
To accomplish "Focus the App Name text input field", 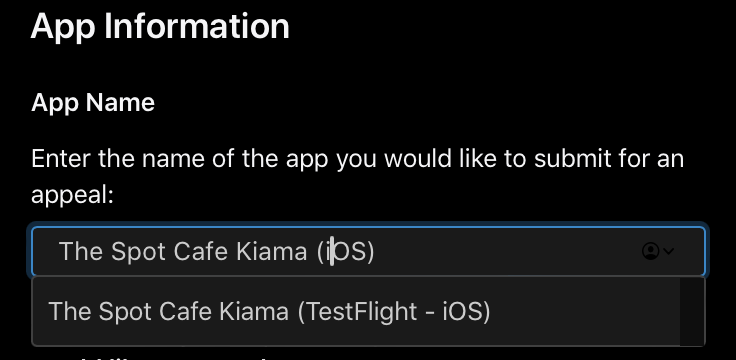I will coord(368,251).
